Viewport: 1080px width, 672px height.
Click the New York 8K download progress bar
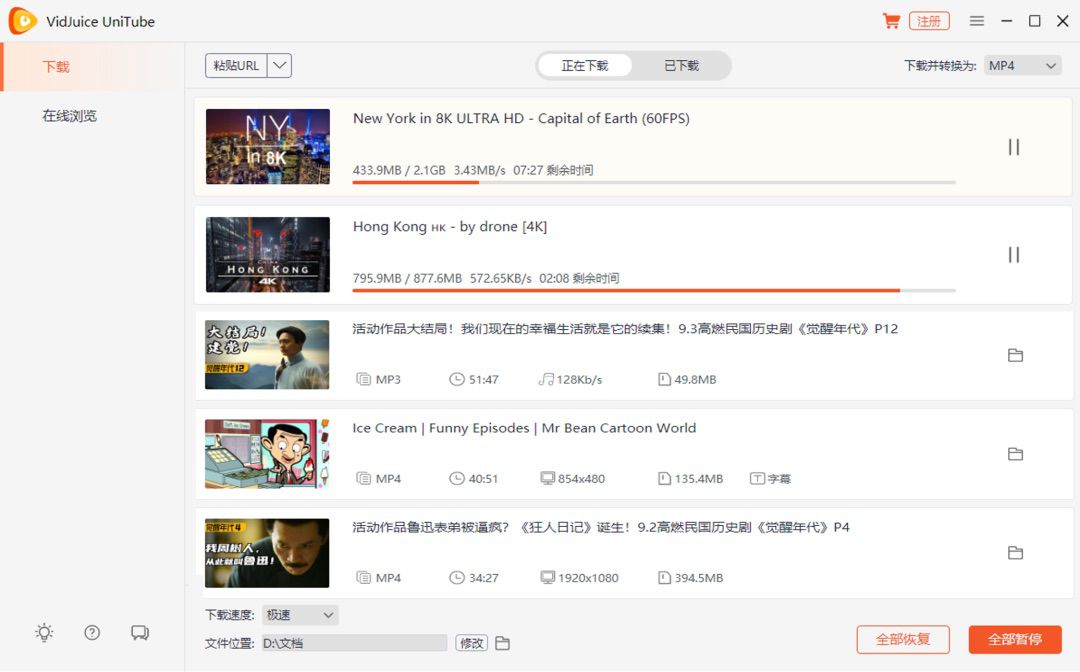pos(654,182)
